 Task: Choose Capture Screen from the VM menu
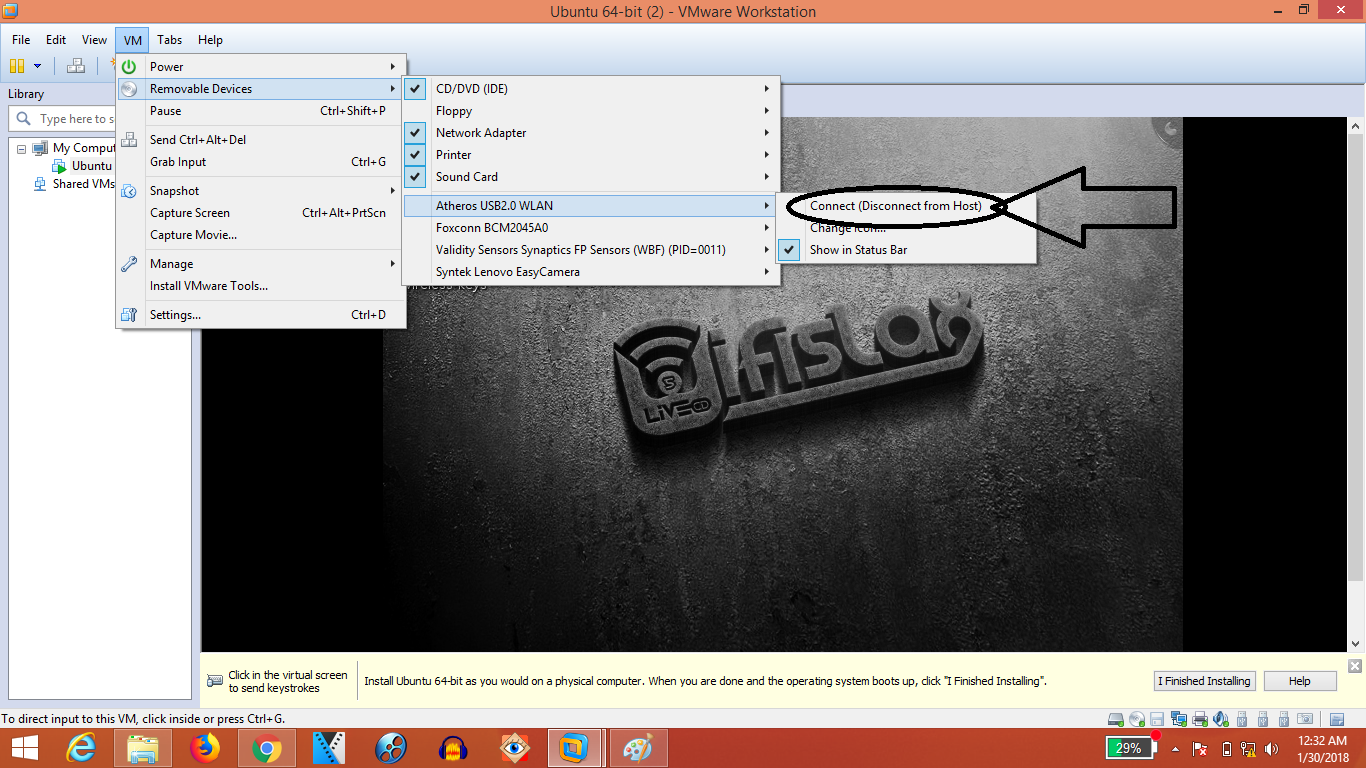coord(261,213)
